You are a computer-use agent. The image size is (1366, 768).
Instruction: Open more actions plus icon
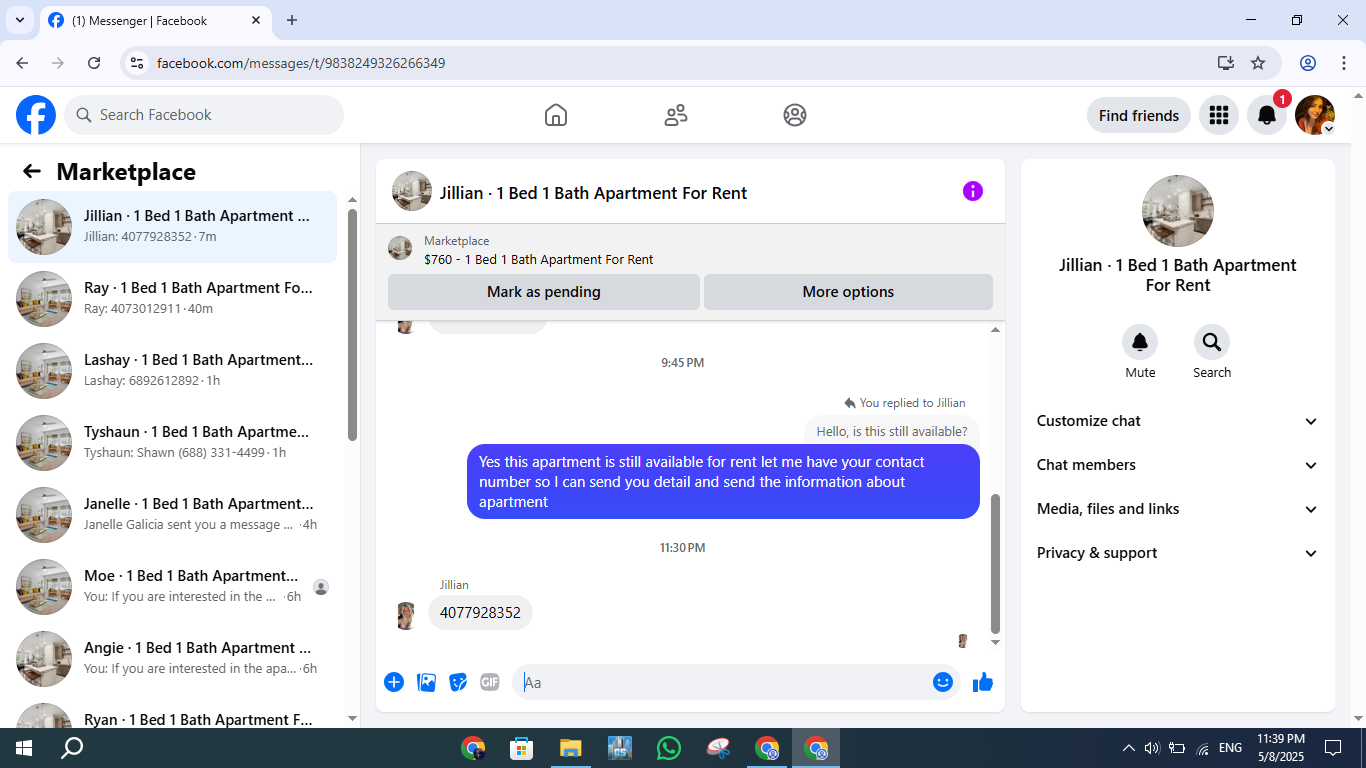394,682
